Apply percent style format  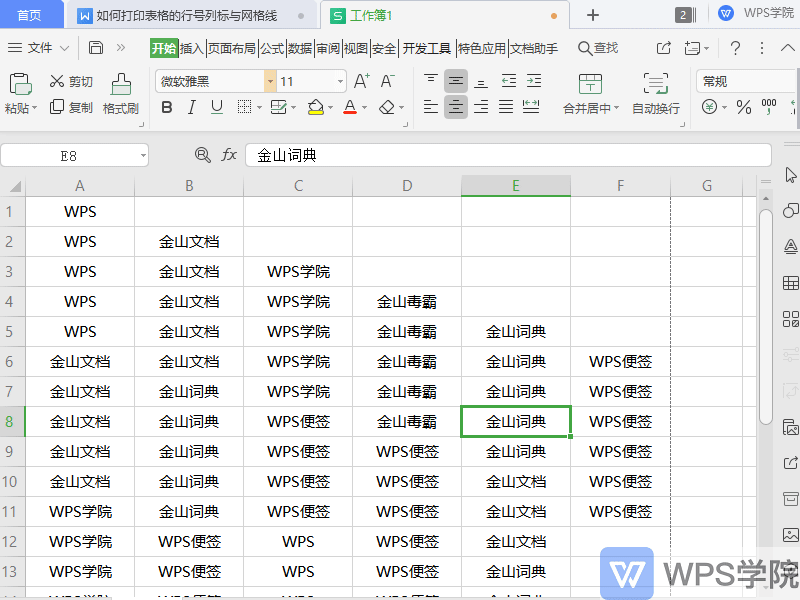point(744,107)
